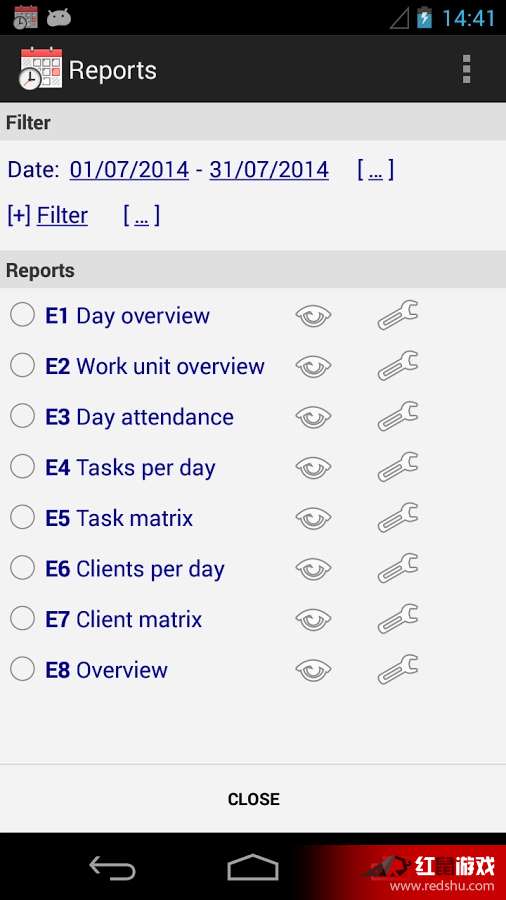Image resolution: width=506 pixels, height=900 pixels.
Task: Open the [...] options beside Filter
Action: tap(142, 216)
